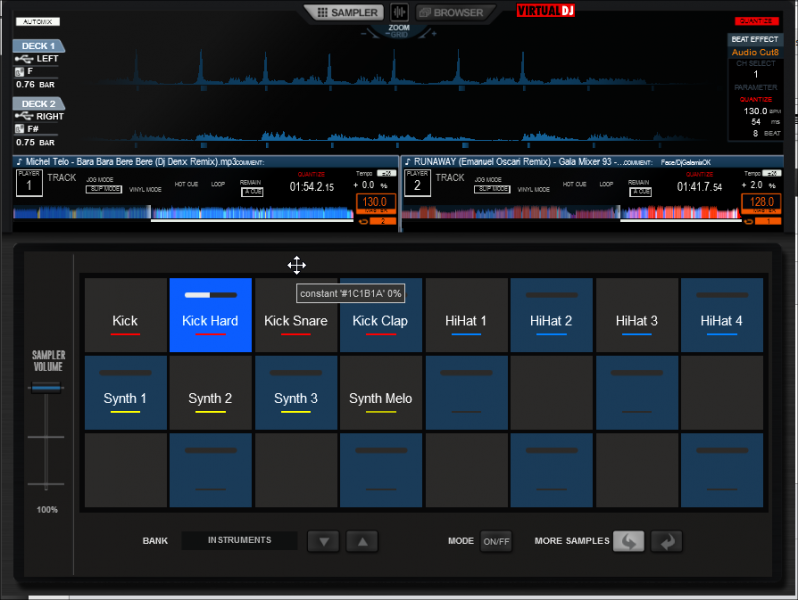Select the Deck 1 tab
Viewport: 798px width, 600px height.
(x=38, y=46)
